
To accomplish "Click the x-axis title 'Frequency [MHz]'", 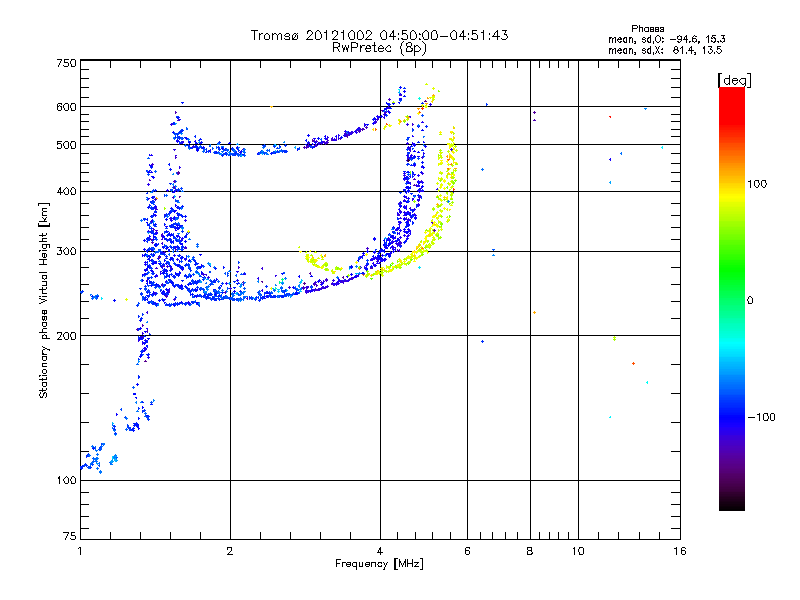I will [379, 564].
